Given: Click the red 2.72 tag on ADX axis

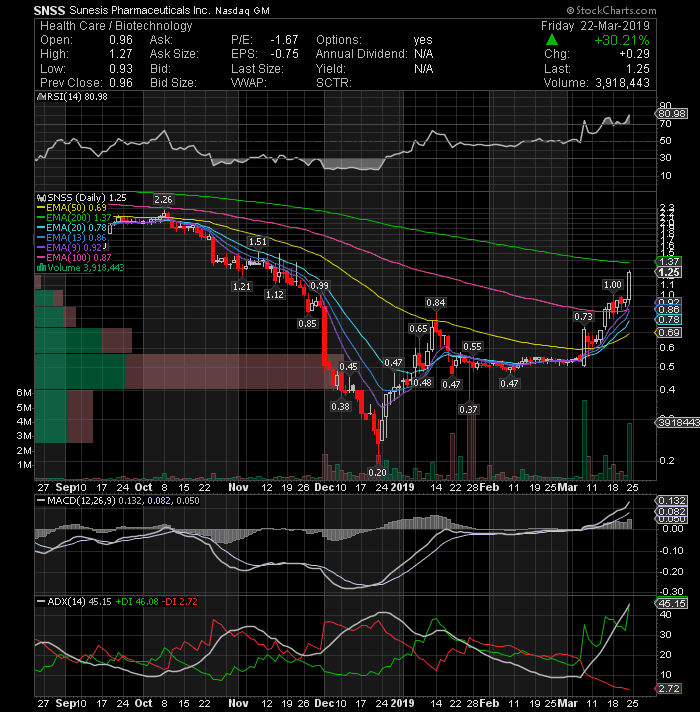Looking at the screenshot, I should click(668, 689).
